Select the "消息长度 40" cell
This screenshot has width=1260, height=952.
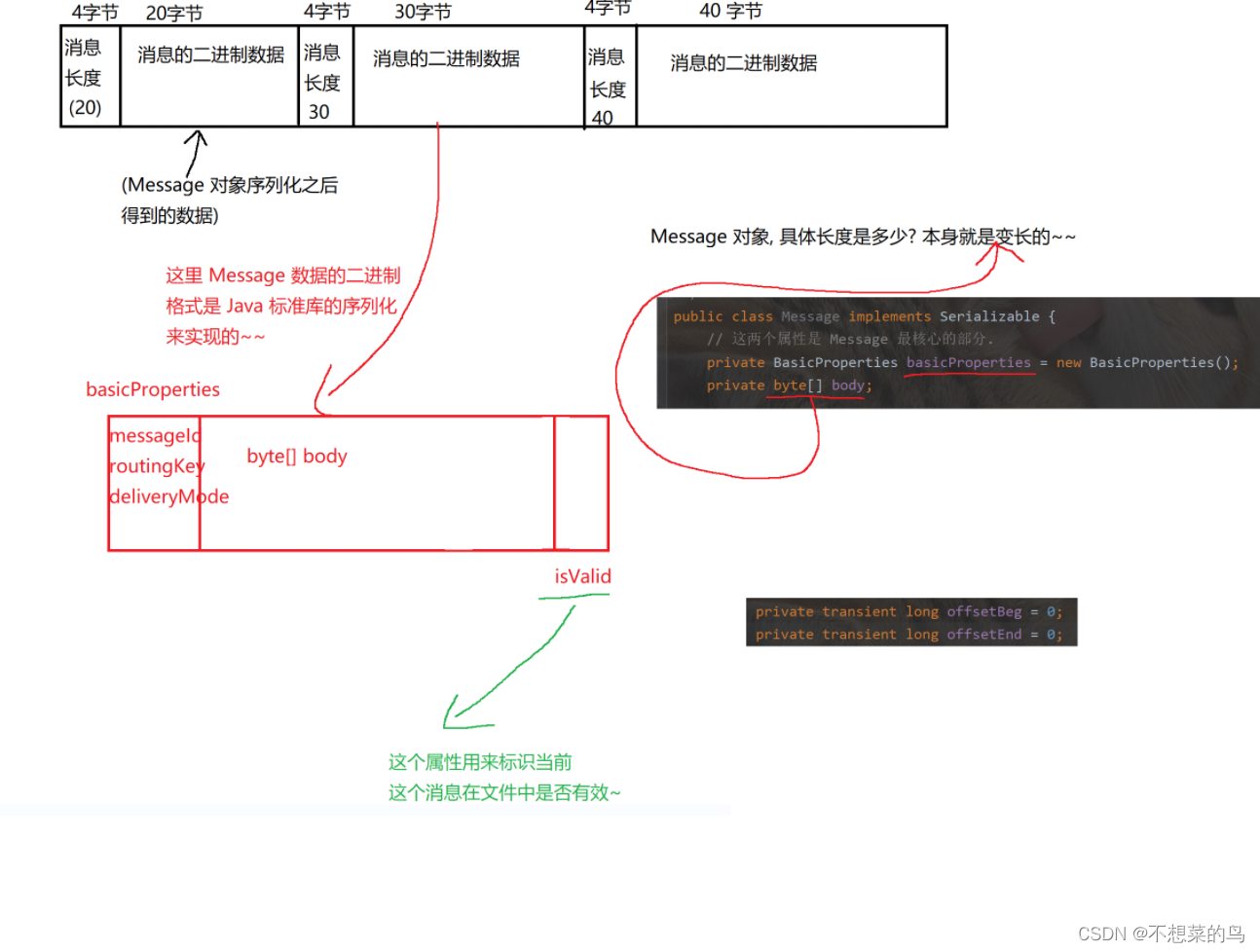611,77
